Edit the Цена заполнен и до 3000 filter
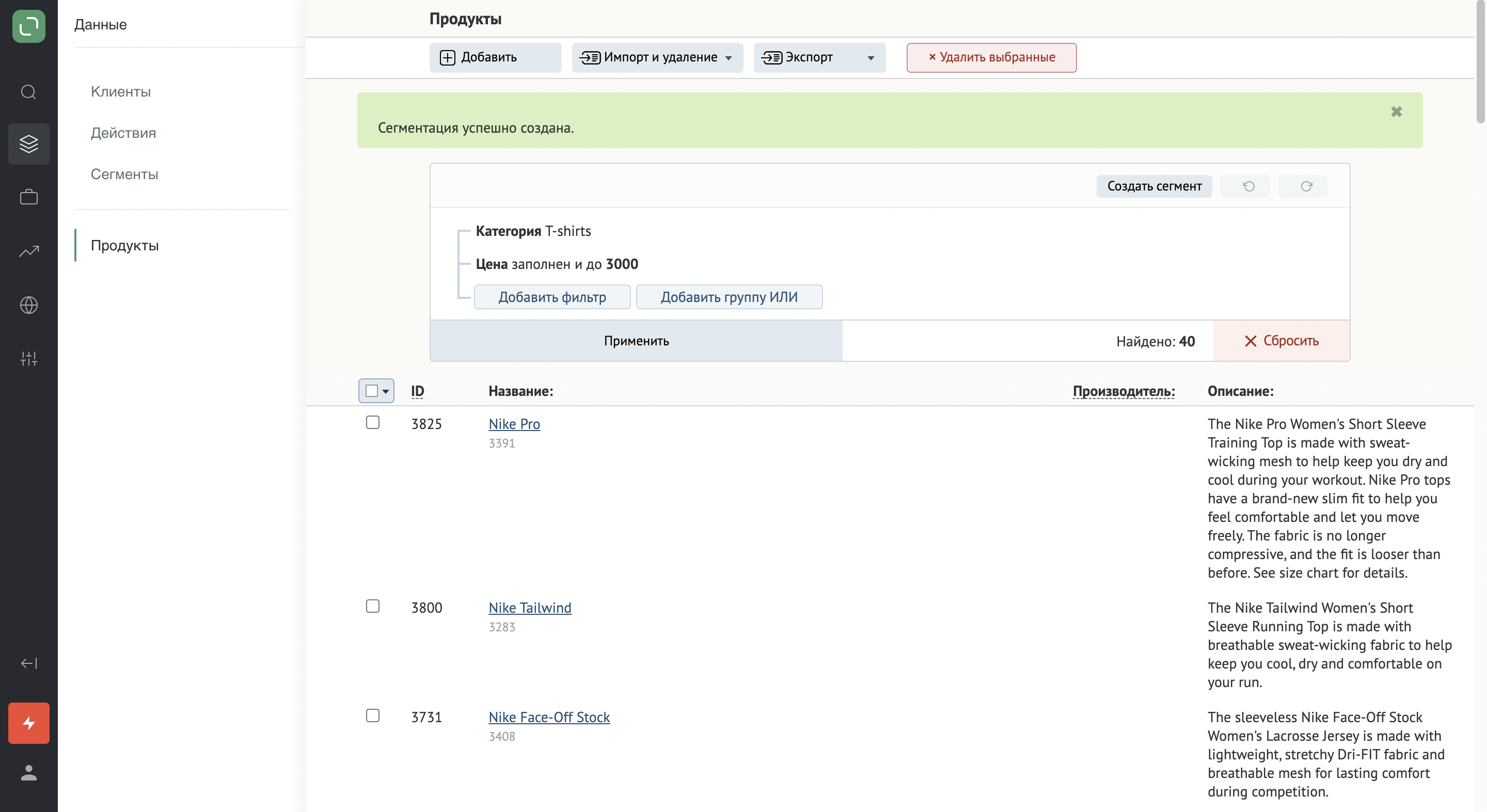1487x812 pixels. 557,264
